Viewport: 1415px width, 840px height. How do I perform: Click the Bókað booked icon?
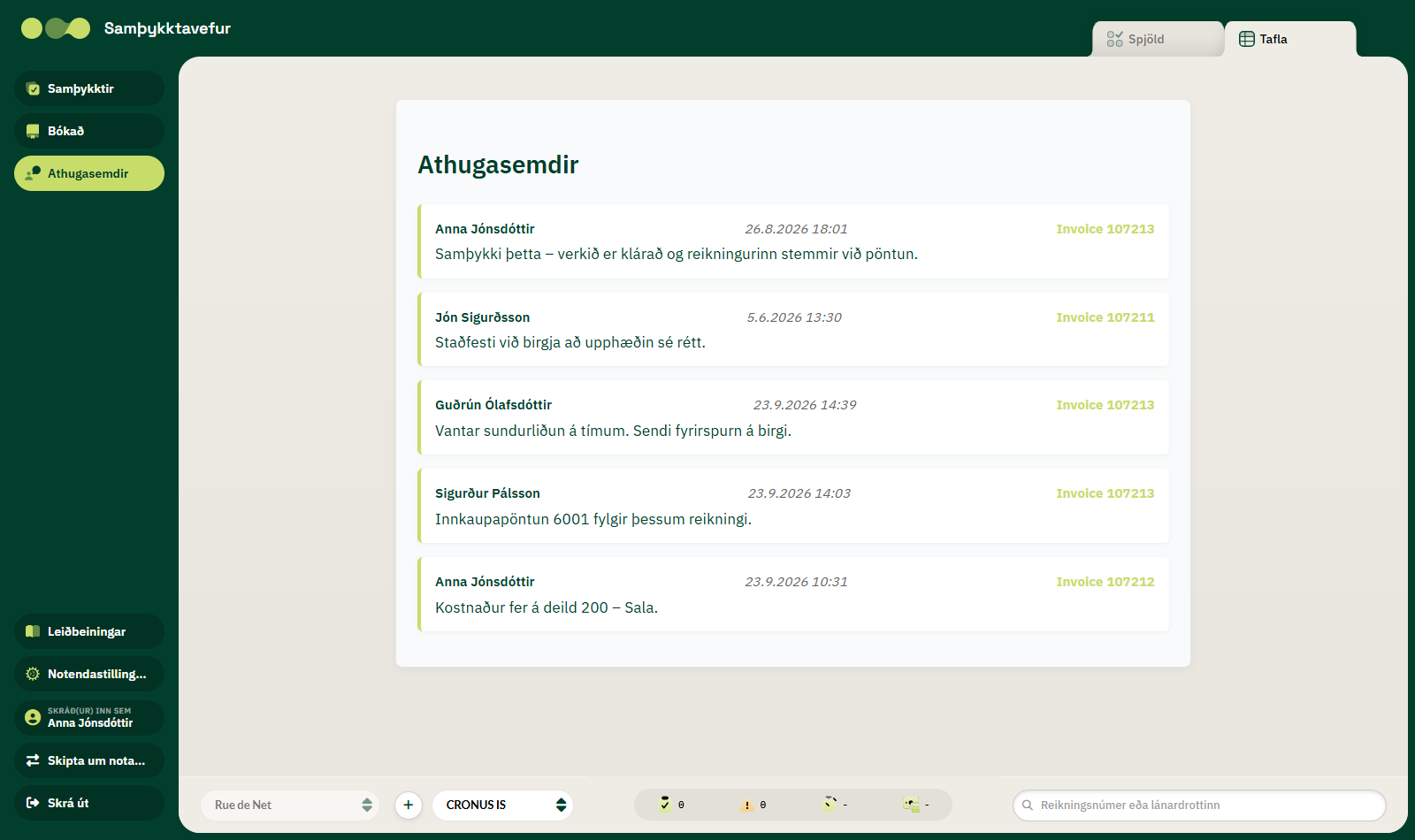[33, 131]
